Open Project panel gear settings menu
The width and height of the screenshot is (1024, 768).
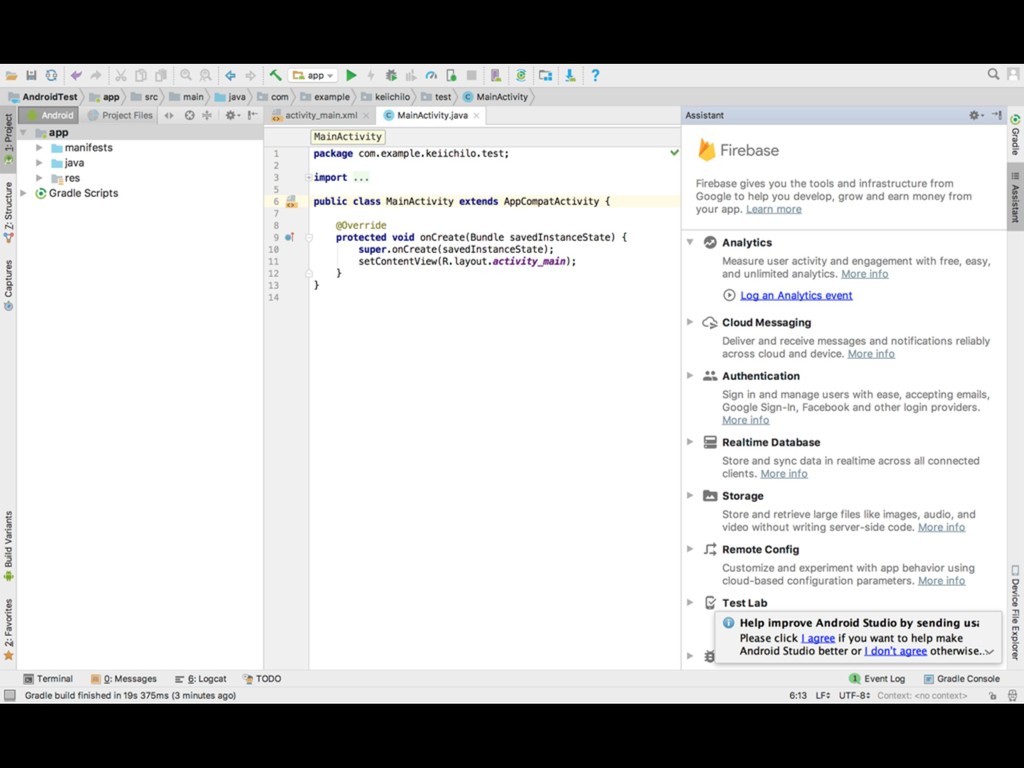click(x=232, y=116)
